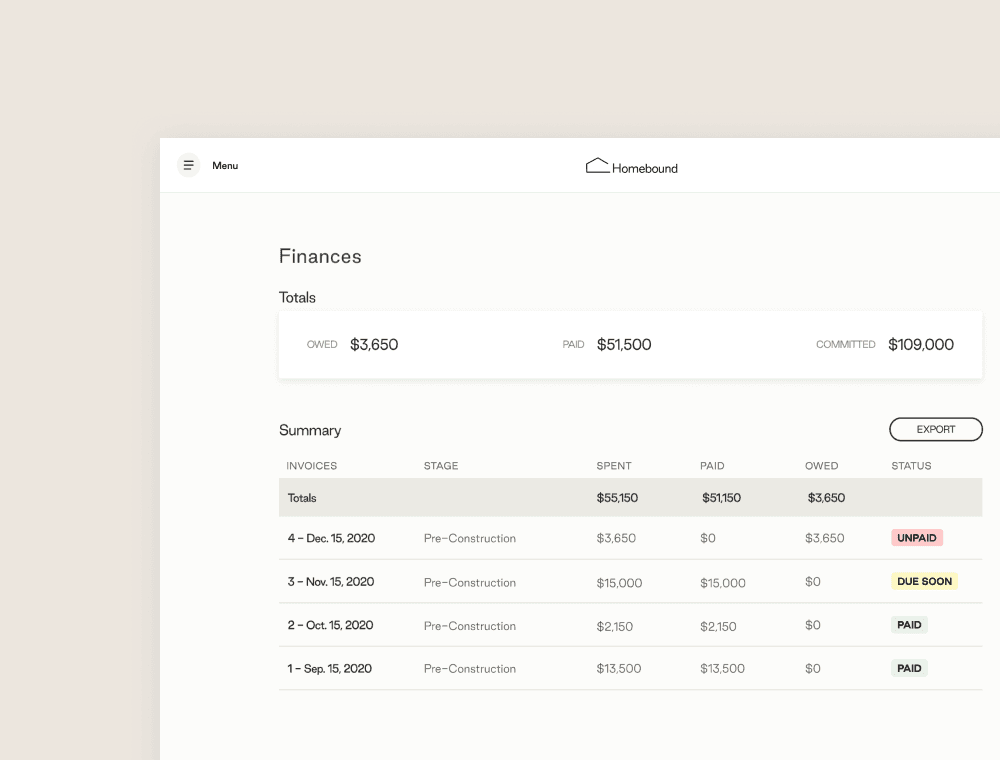Image resolution: width=1000 pixels, height=760 pixels.
Task: Click Pre-Construction stage of Oct. 15 invoice
Action: pyautogui.click(x=469, y=626)
